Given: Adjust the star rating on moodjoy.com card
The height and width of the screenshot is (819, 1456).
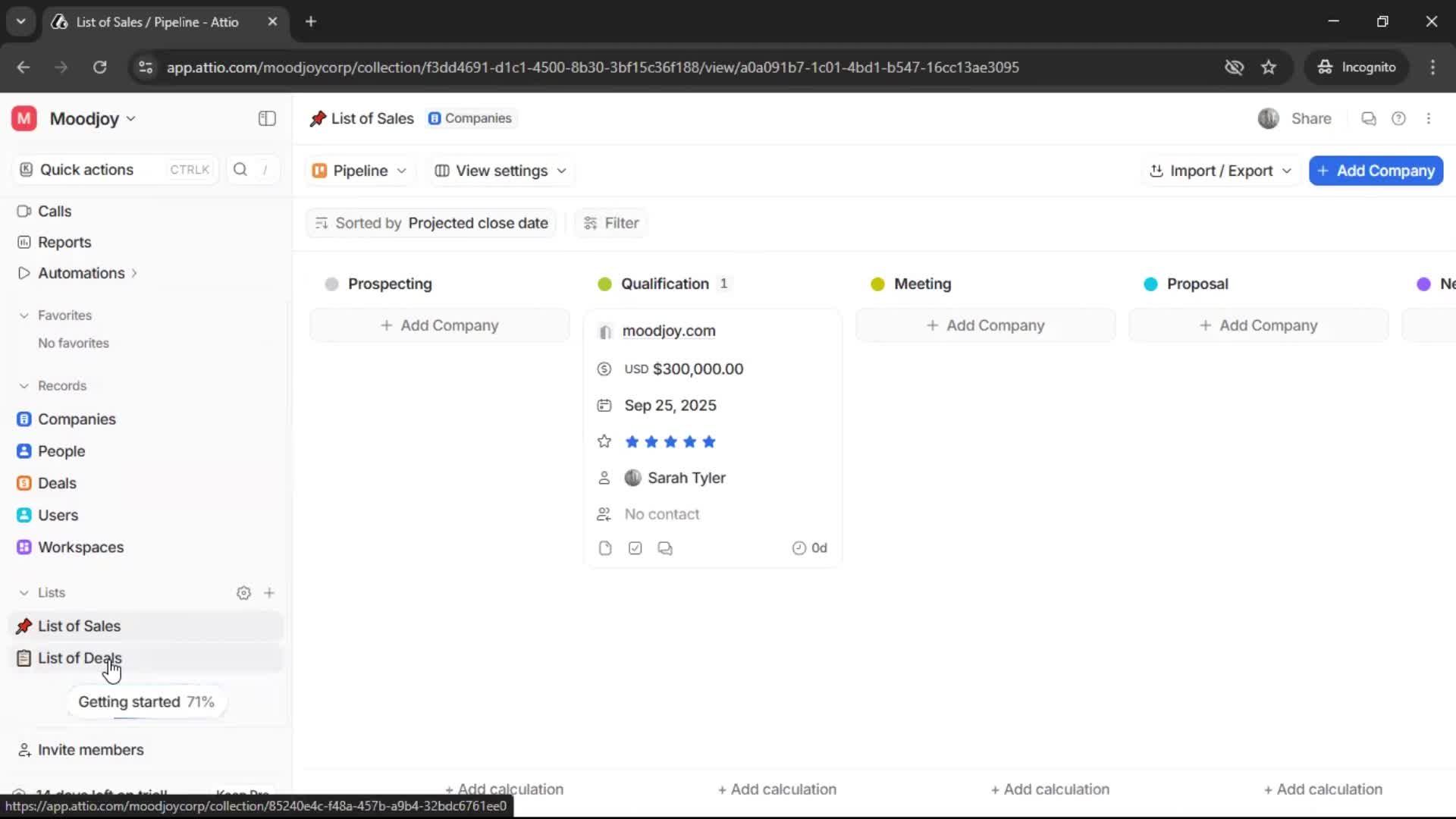Looking at the screenshot, I should point(670,441).
